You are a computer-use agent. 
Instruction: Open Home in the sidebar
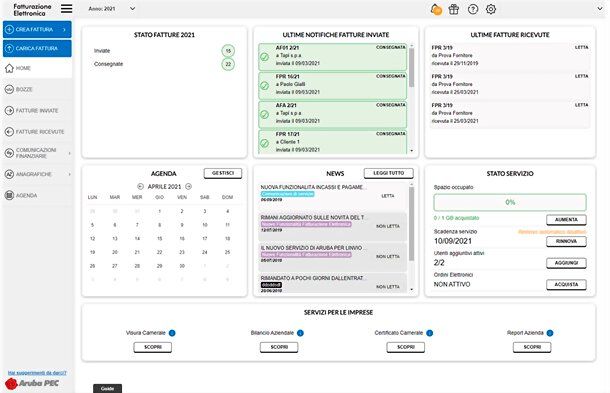click(x=37, y=68)
